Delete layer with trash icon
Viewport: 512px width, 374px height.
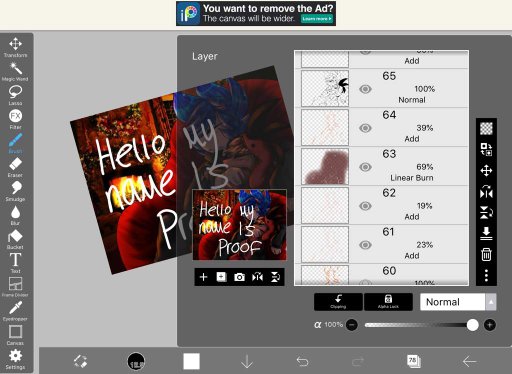pos(486,254)
